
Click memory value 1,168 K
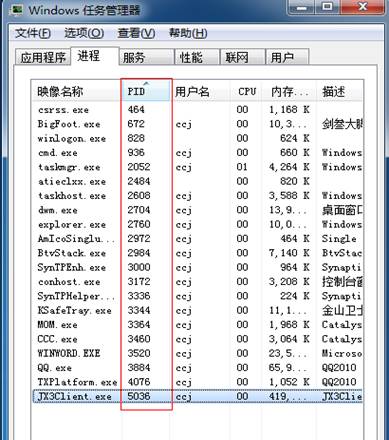tap(289, 110)
